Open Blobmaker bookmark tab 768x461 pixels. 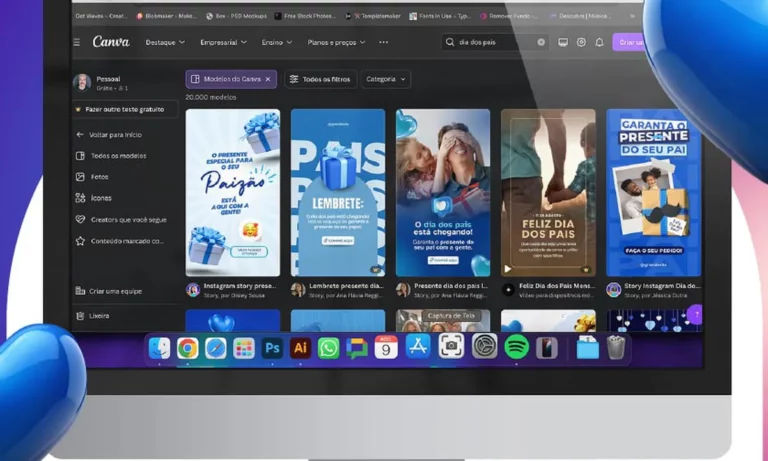pyautogui.click(x=168, y=16)
